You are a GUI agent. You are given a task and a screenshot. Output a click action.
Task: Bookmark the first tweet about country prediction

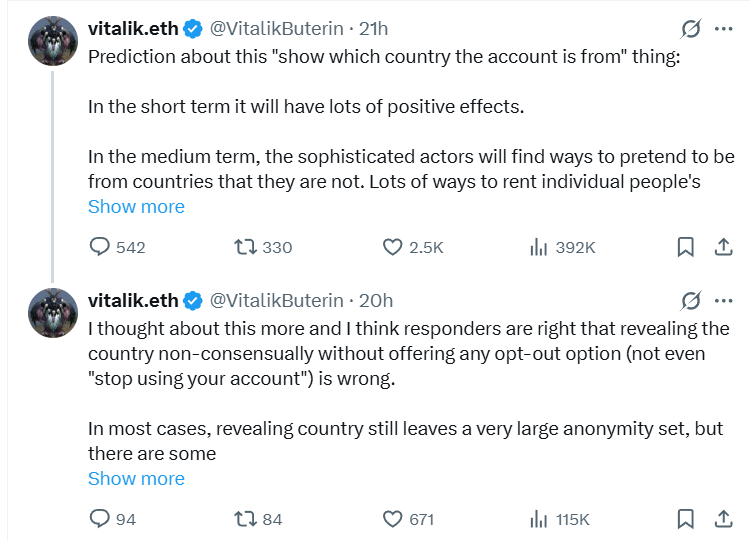[685, 247]
